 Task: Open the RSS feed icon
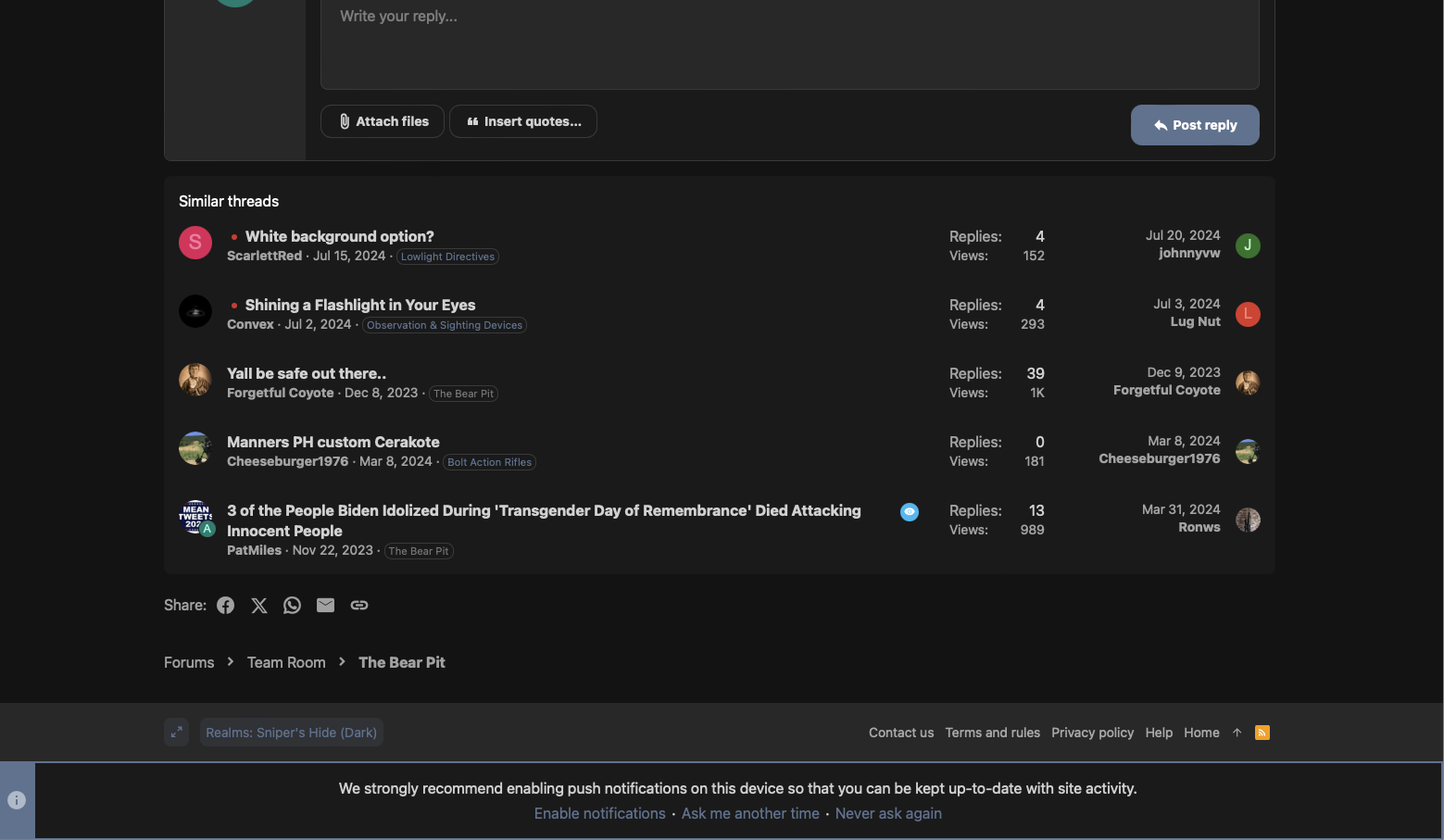coord(1262,733)
